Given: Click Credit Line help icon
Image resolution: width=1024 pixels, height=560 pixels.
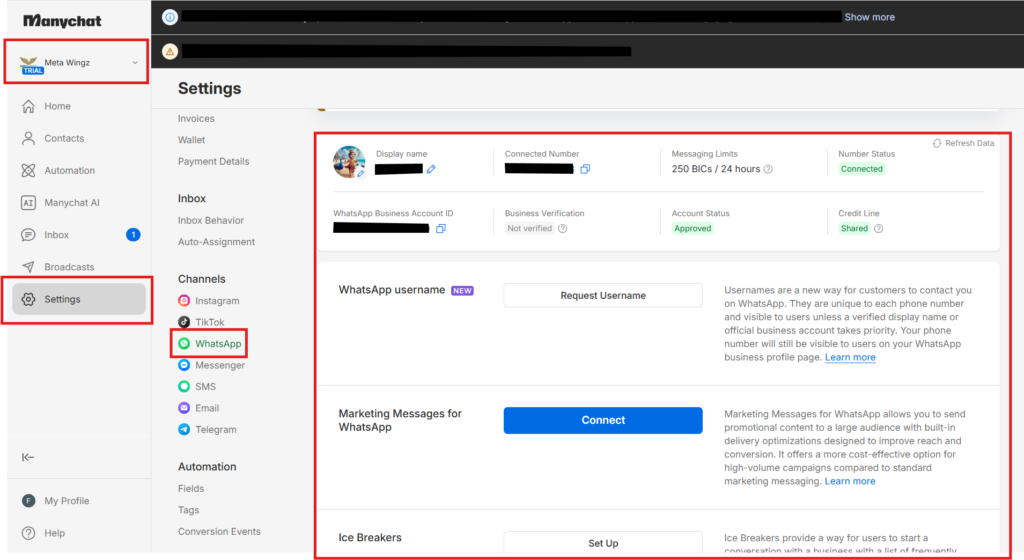Looking at the screenshot, I should coord(879,228).
